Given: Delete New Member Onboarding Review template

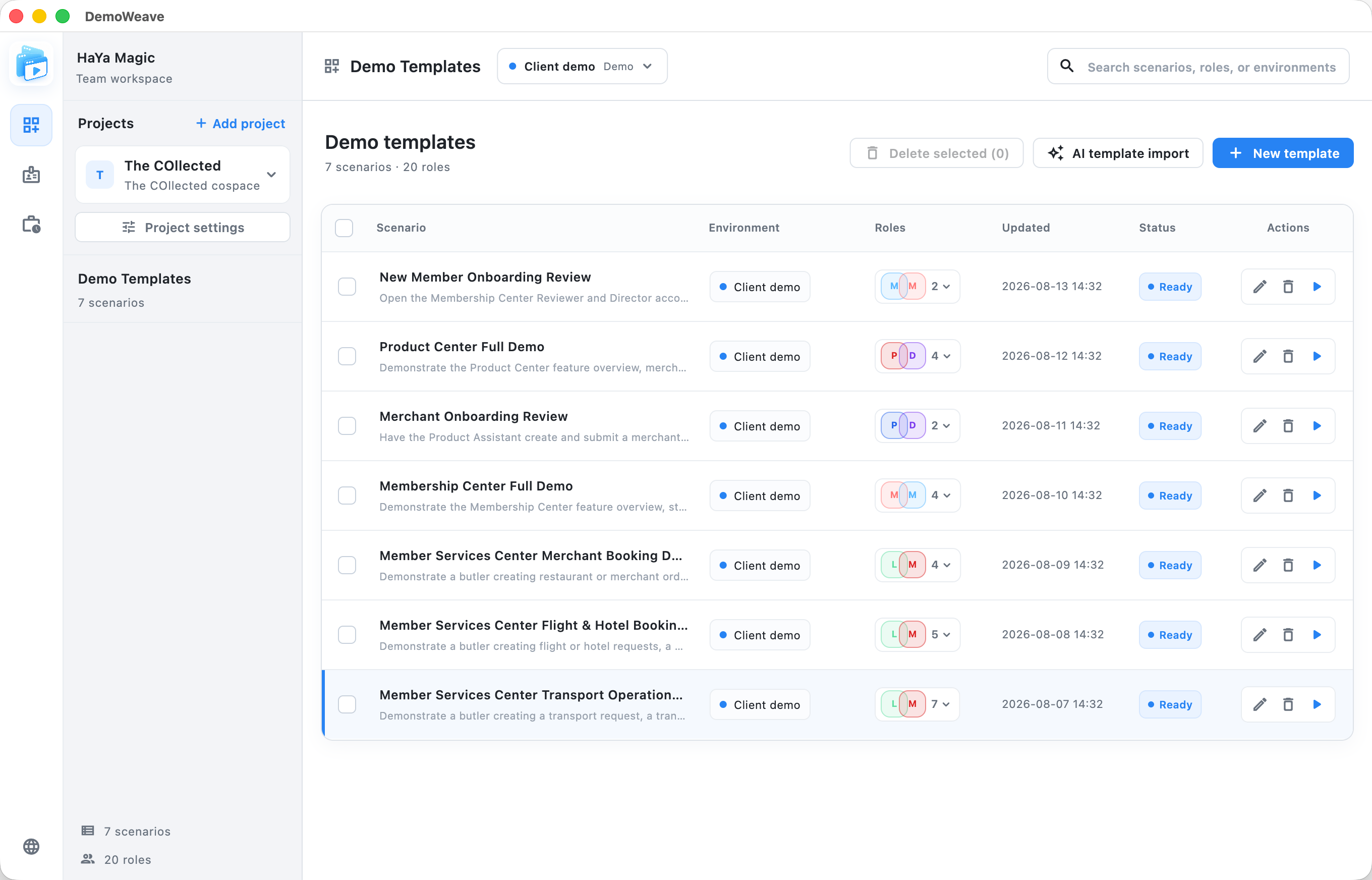Looking at the screenshot, I should 1288,287.
